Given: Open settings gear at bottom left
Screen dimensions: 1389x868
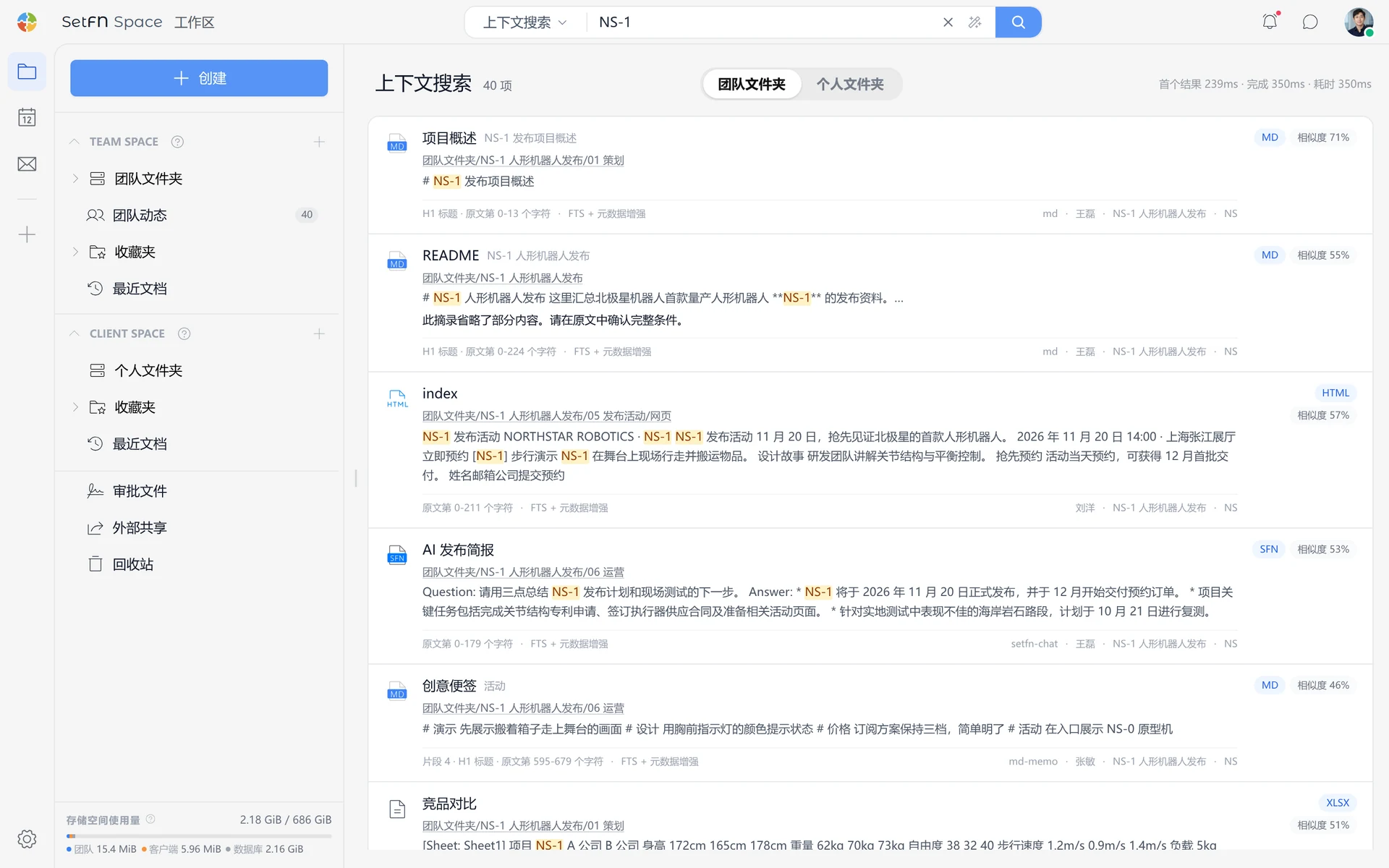Looking at the screenshot, I should (27, 839).
